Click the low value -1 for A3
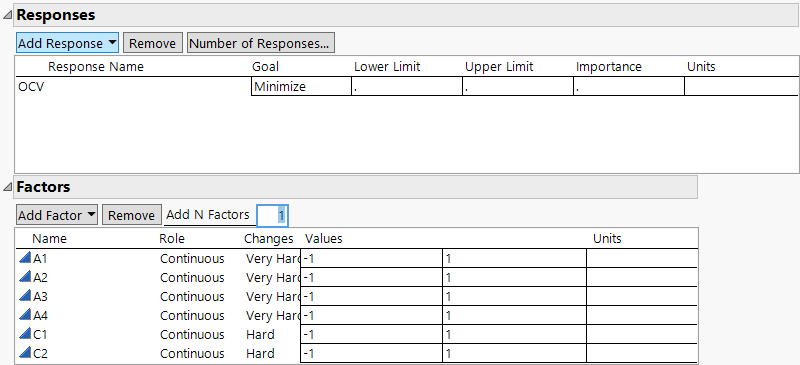This screenshot has height=365, width=800. pos(371,297)
